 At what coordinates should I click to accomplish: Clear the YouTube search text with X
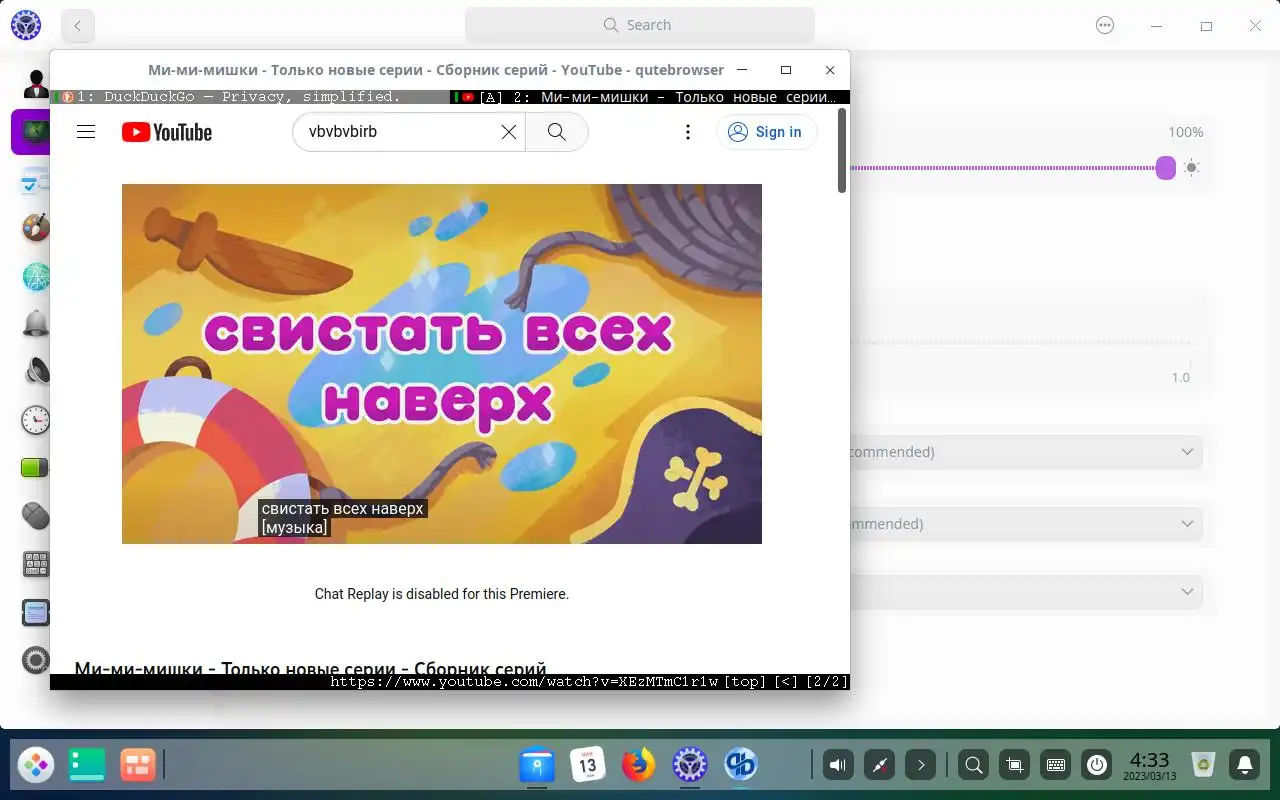[509, 132]
